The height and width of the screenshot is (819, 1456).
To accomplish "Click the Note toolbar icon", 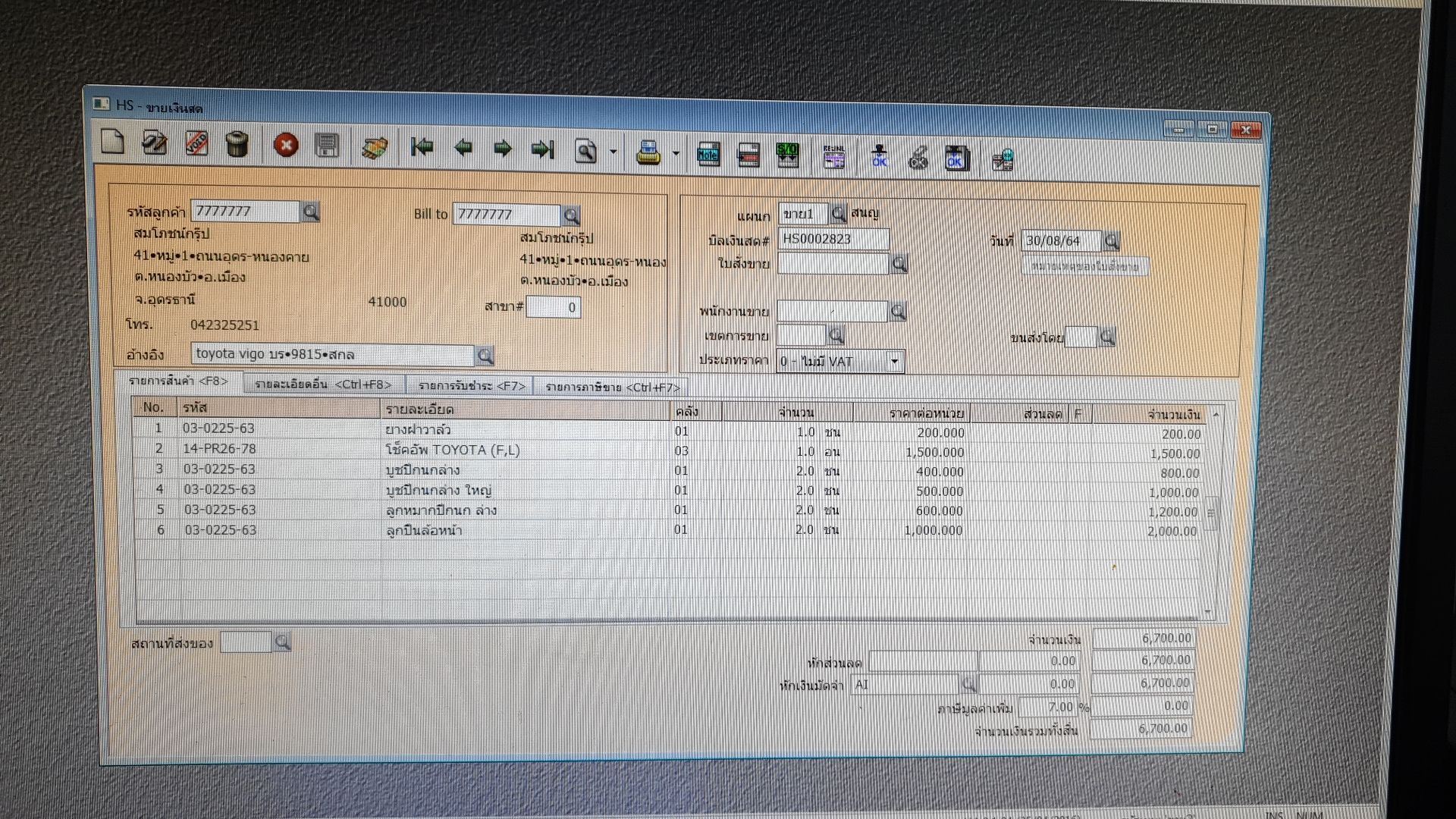I will [708, 155].
